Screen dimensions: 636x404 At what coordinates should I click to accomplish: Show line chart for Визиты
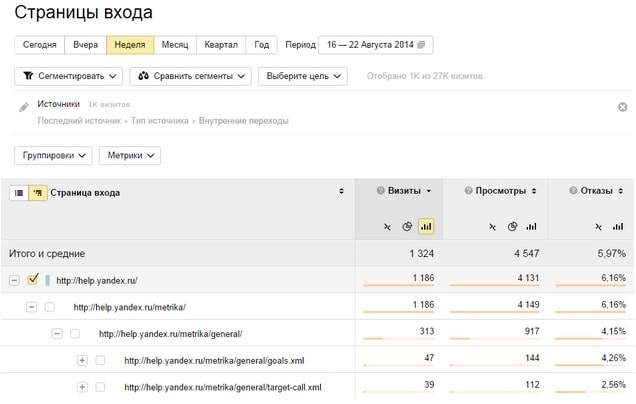point(387,227)
